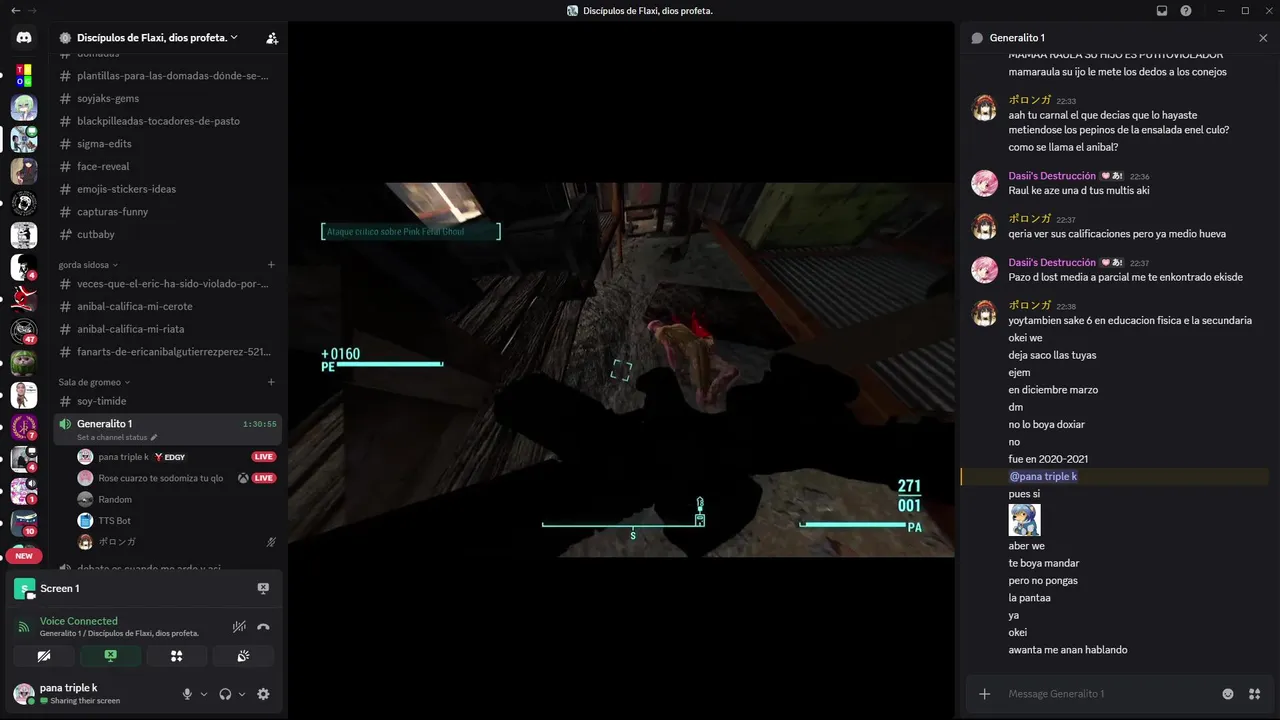Open microphone input options chevron
The image size is (1280, 720).
coord(204,694)
